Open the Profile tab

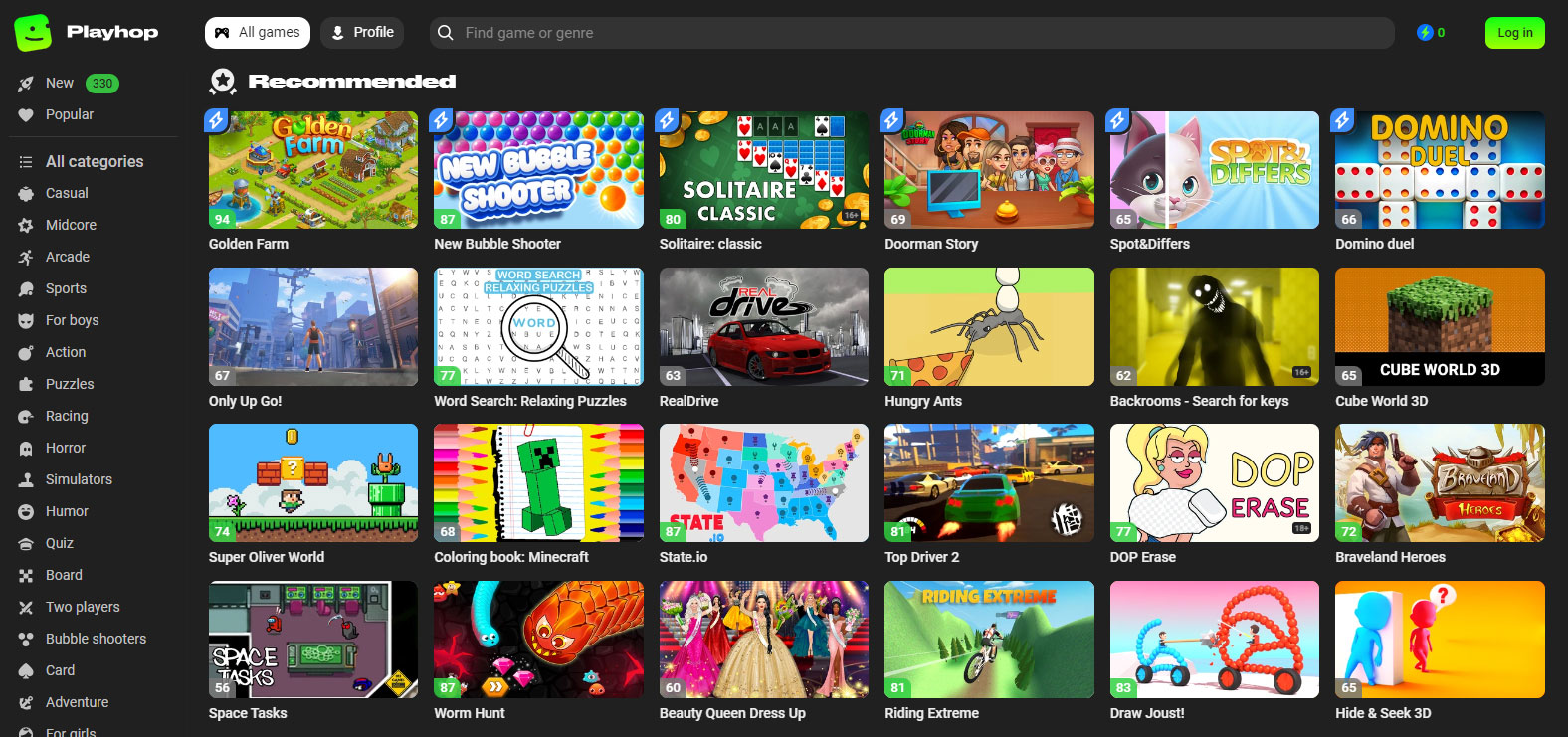(362, 33)
